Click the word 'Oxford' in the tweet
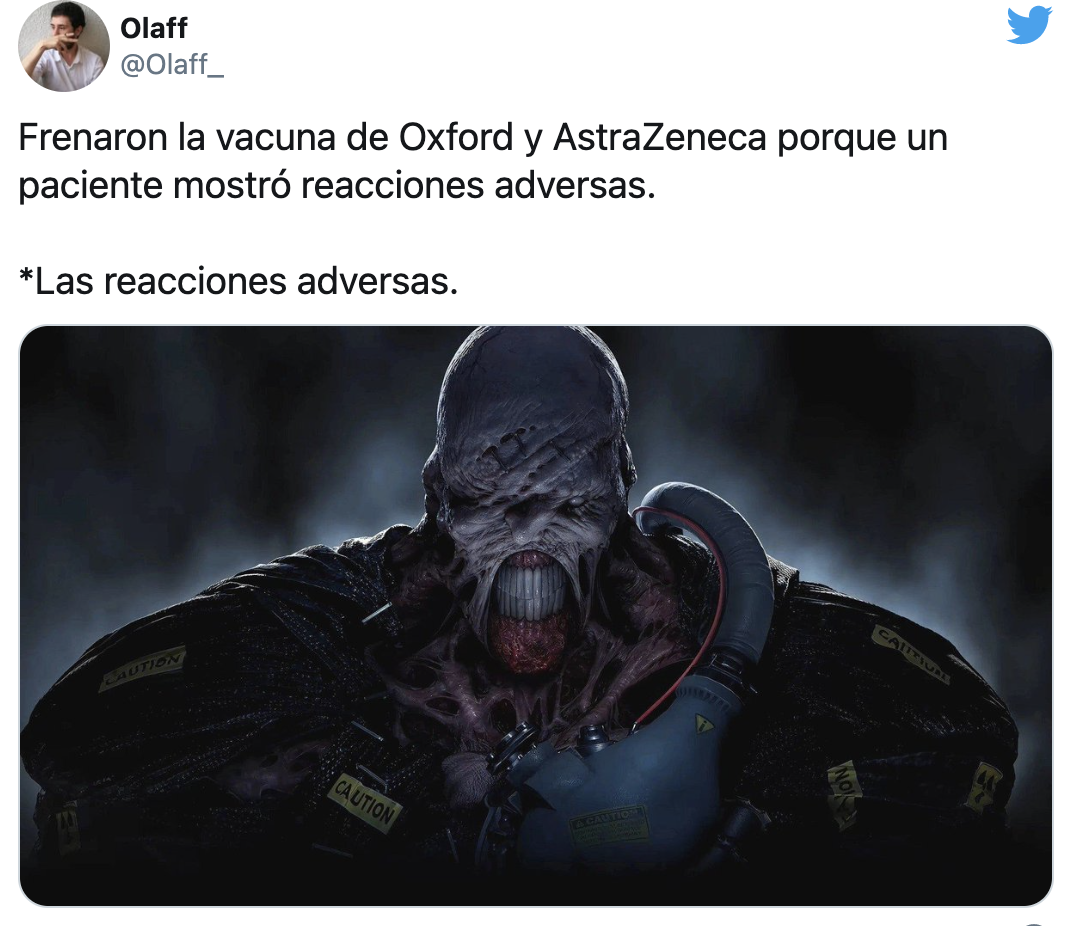The image size is (1068, 926). tap(456, 138)
